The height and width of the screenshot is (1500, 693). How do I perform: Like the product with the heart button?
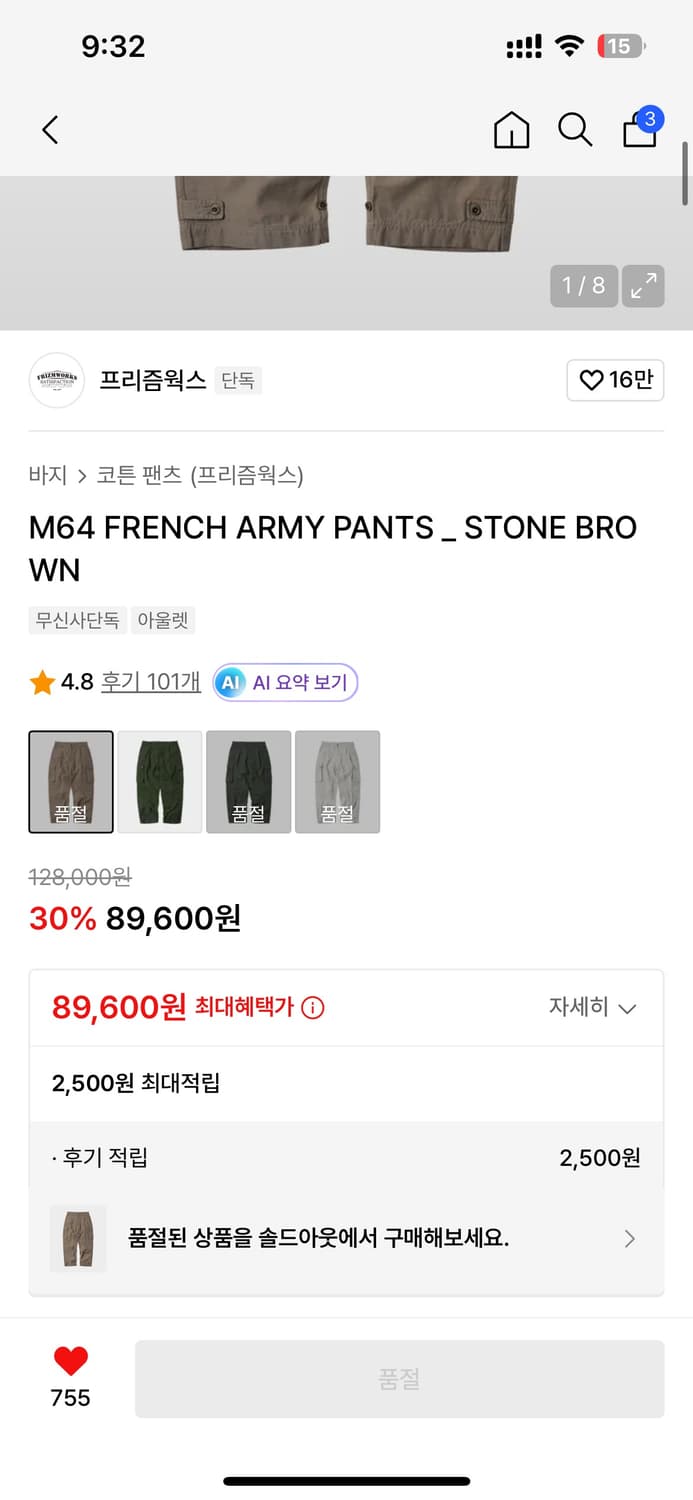click(68, 1360)
